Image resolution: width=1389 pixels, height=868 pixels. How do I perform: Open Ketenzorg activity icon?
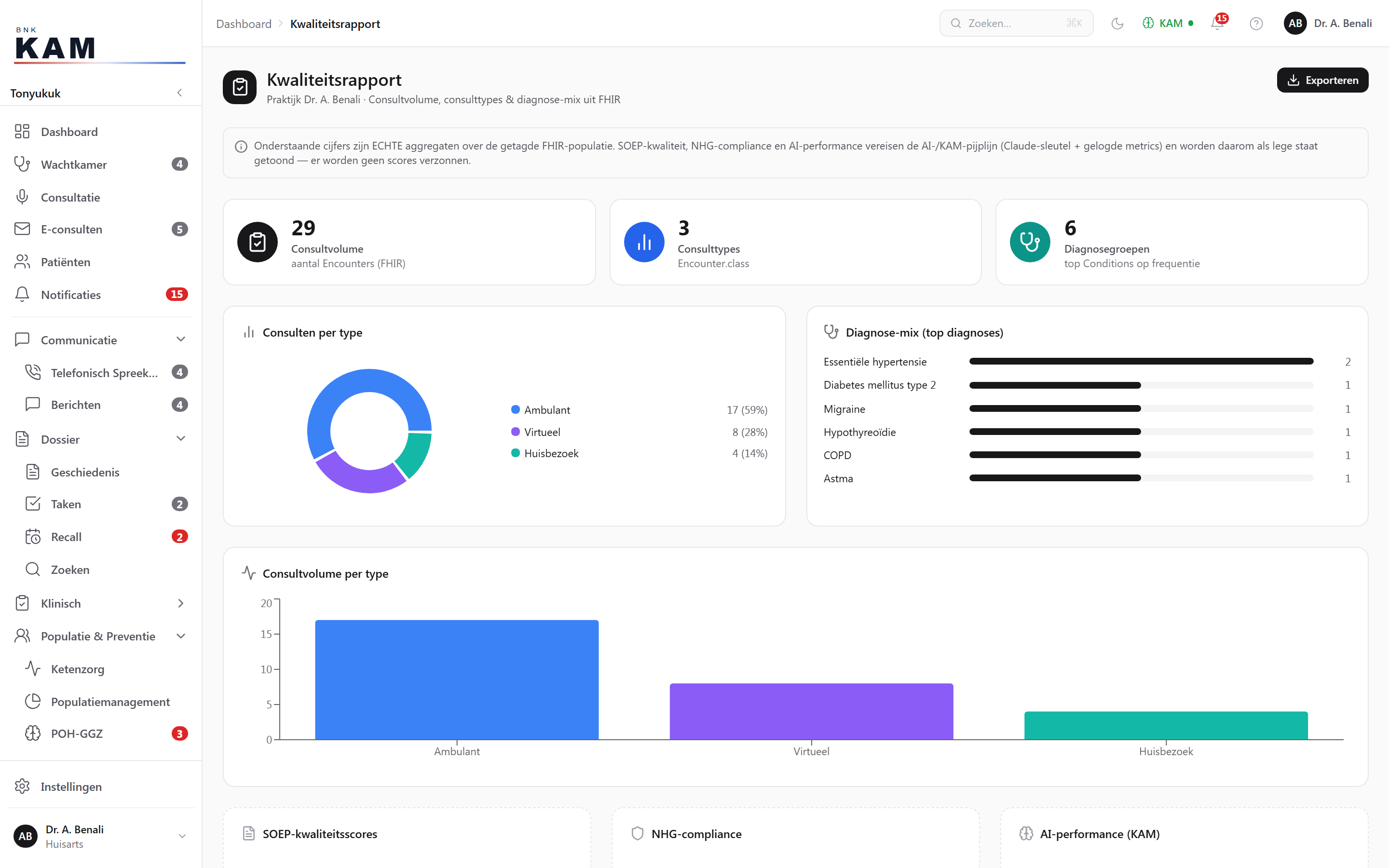(x=33, y=669)
